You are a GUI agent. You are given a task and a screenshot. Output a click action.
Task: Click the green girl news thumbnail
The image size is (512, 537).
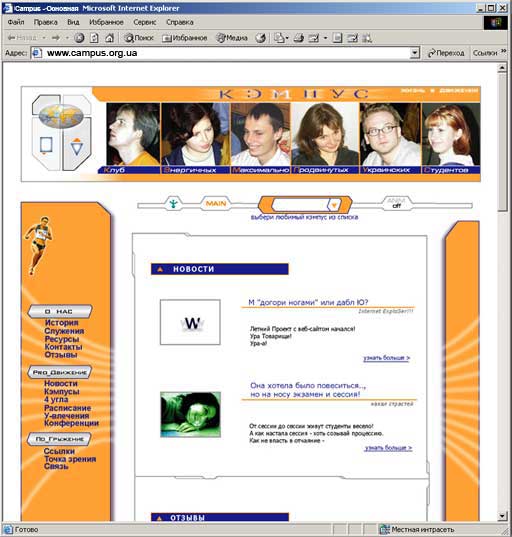point(190,414)
